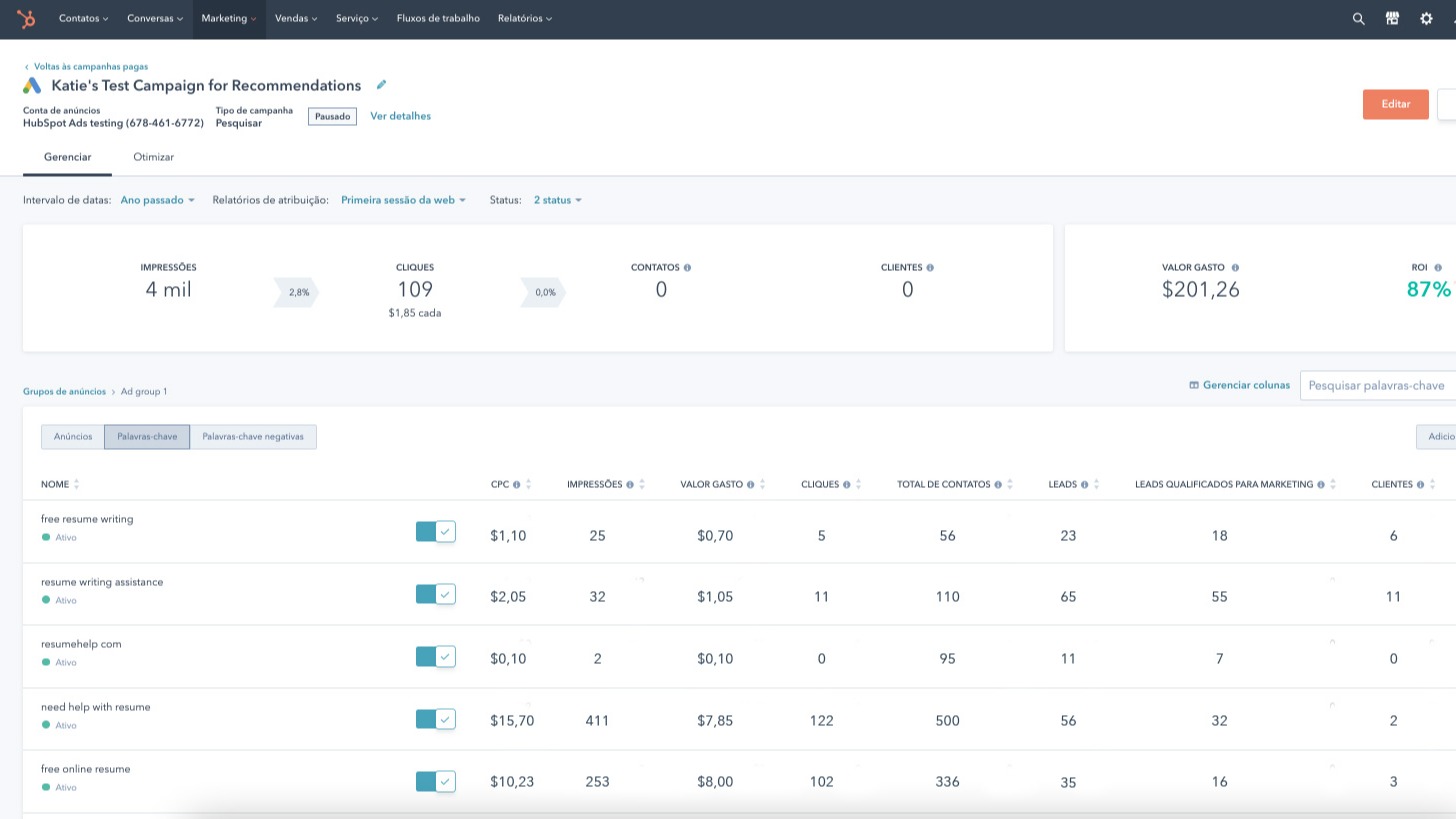Click the pencil icon beside campaign name
This screenshot has height=819, width=1456.
[x=381, y=85]
